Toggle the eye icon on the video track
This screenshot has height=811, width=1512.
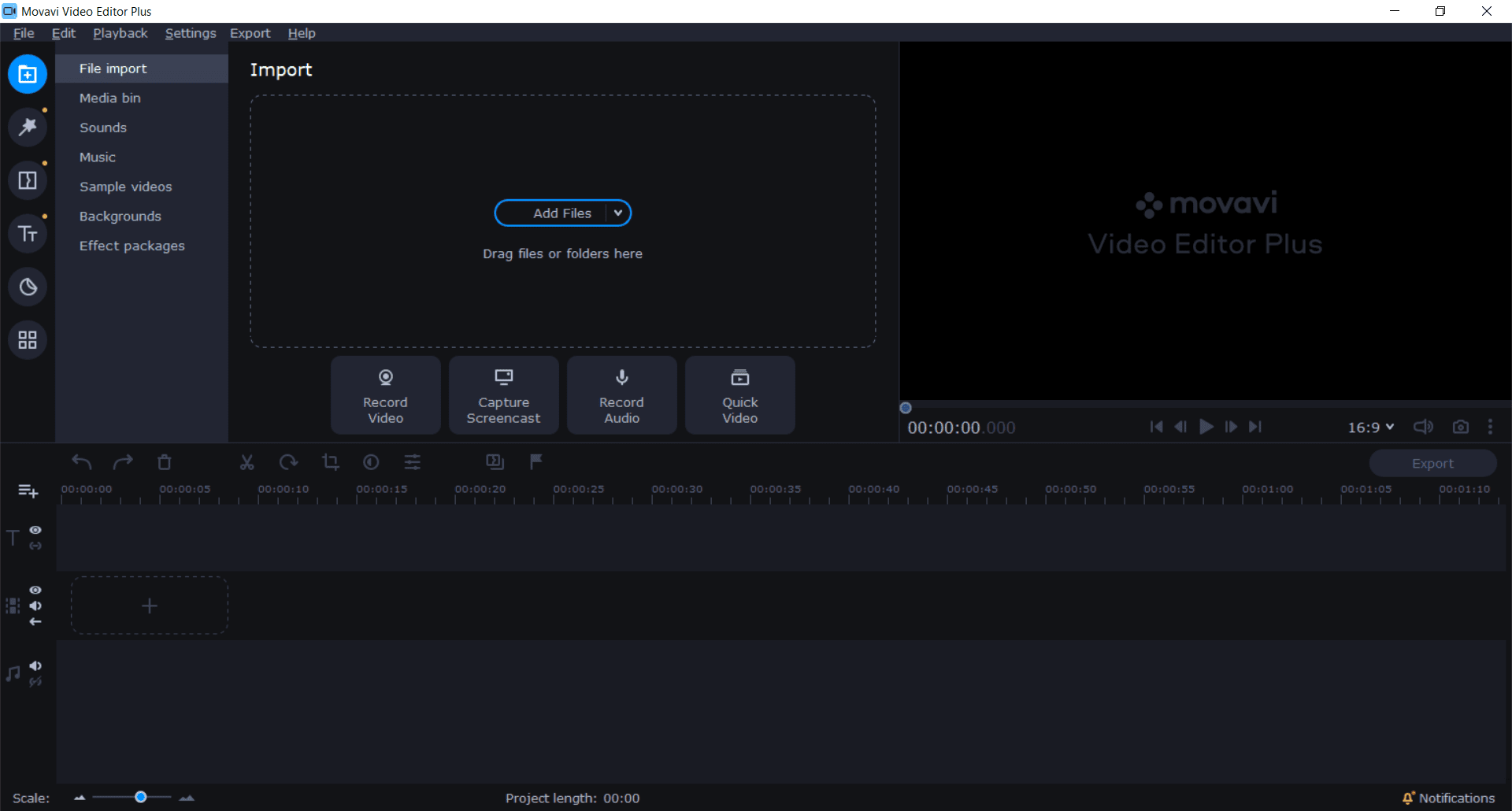[x=35, y=590]
